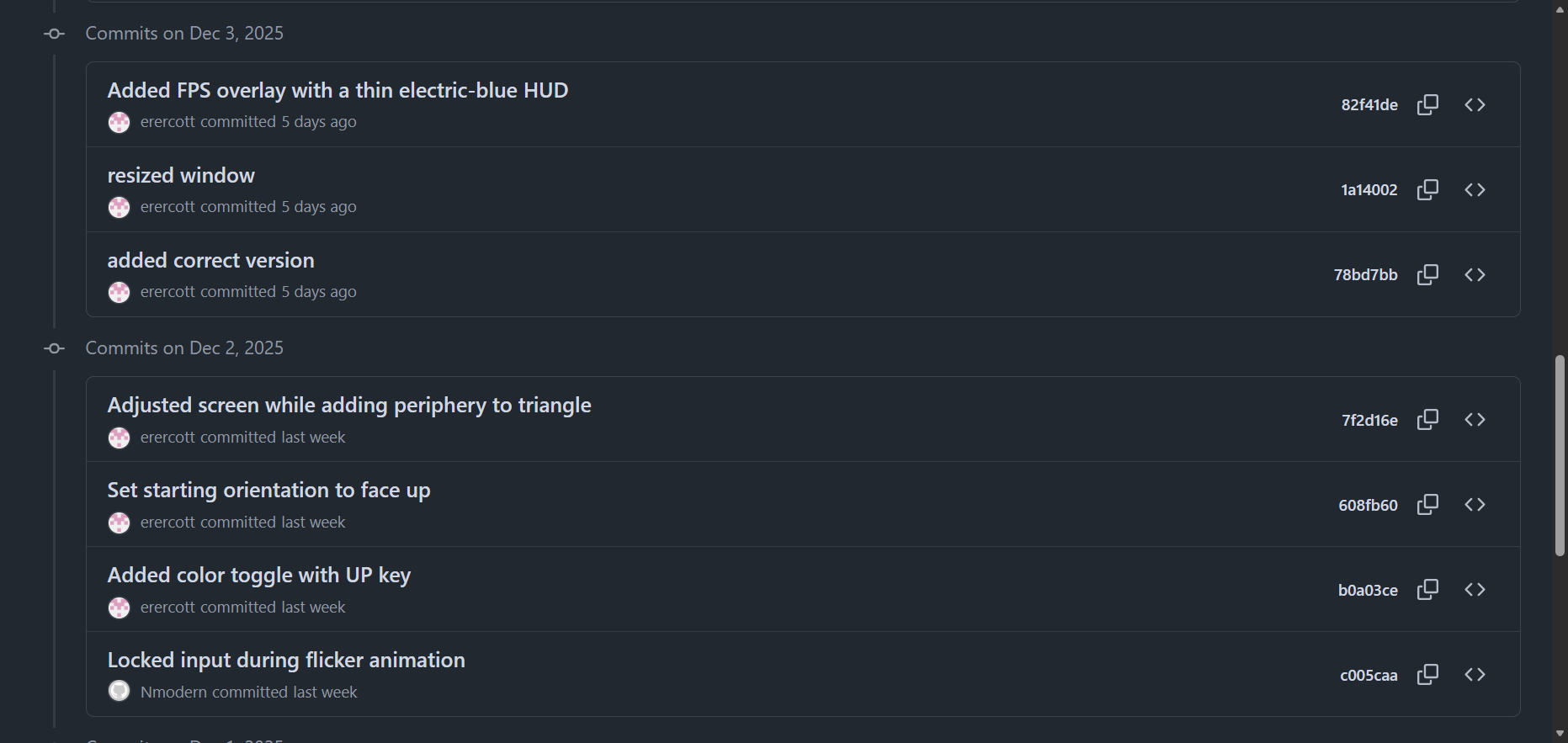Copy full SHA for commit 78bd7bb
The height and width of the screenshot is (743, 1568).
(1427, 274)
